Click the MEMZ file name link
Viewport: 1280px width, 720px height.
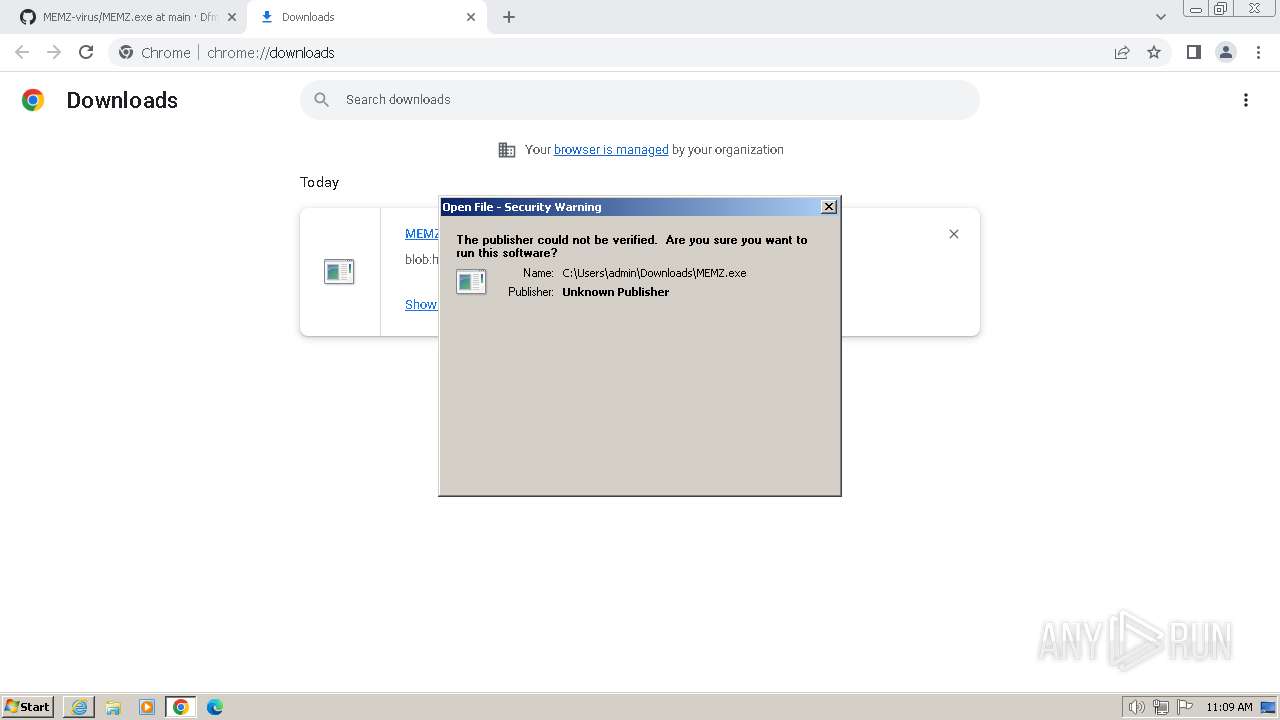click(x=422, y=233)
